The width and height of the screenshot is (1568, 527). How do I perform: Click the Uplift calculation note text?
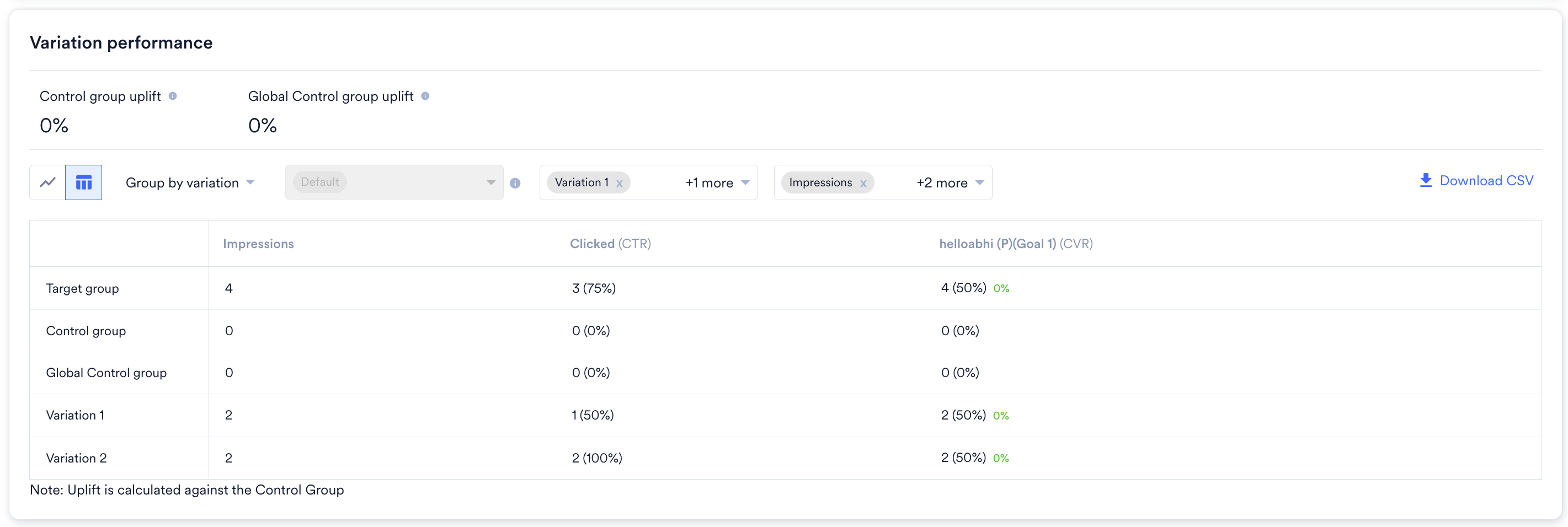[x=187, y=490]
